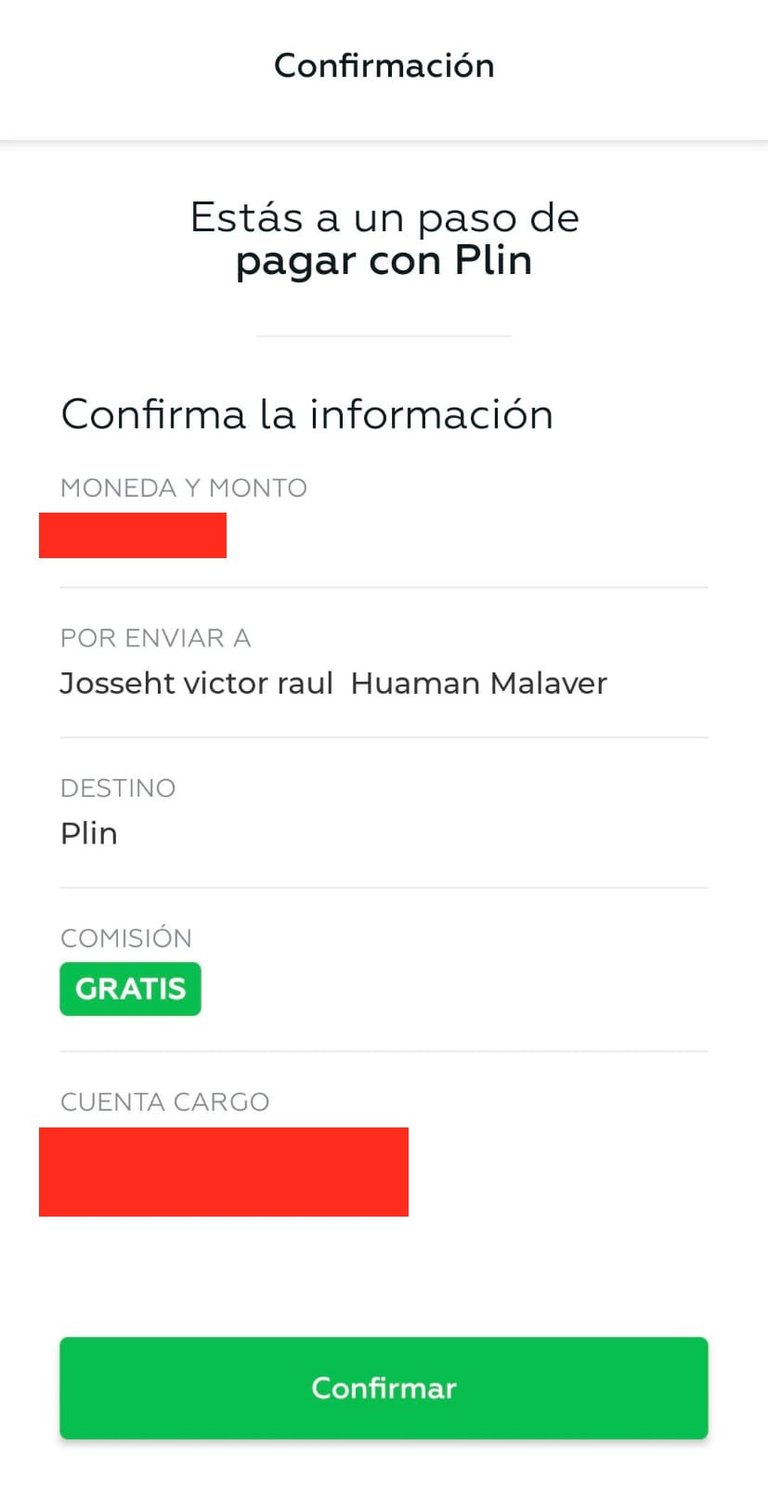Click the DESTINO field label
The height and width of the screenshot is (1485, 768).
(118, 788)
